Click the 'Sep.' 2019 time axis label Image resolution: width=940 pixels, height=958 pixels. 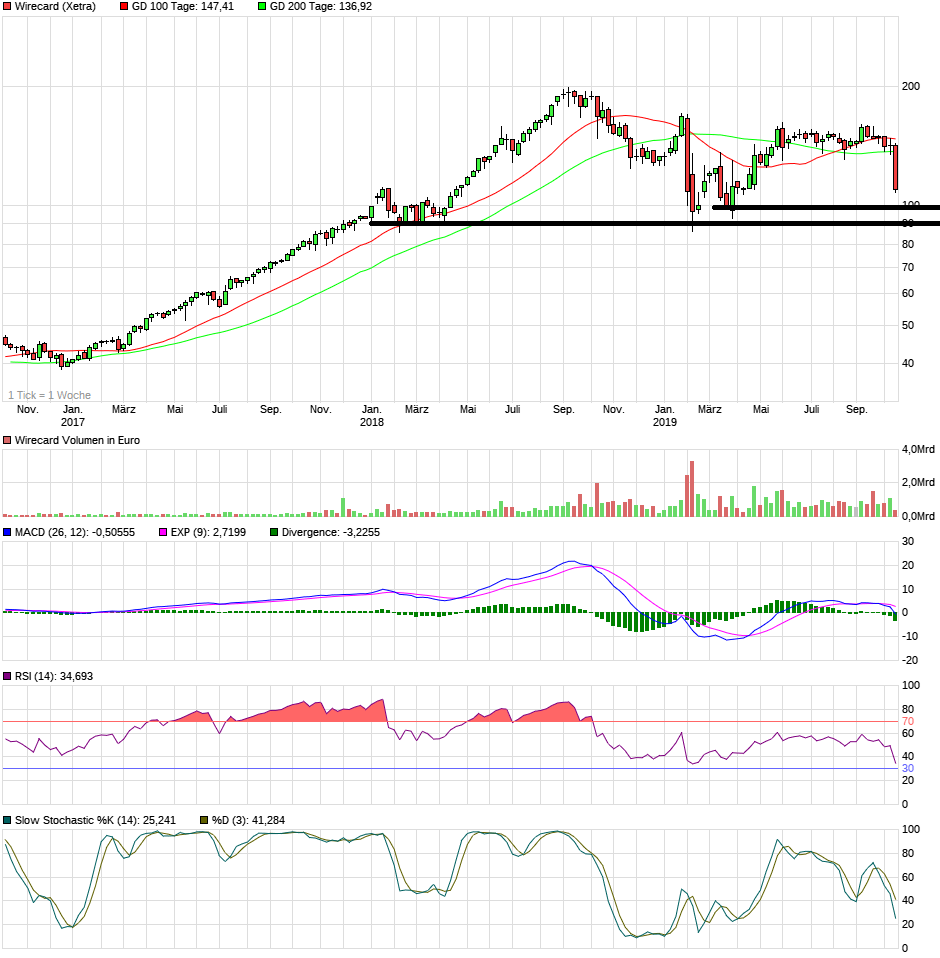856,409
